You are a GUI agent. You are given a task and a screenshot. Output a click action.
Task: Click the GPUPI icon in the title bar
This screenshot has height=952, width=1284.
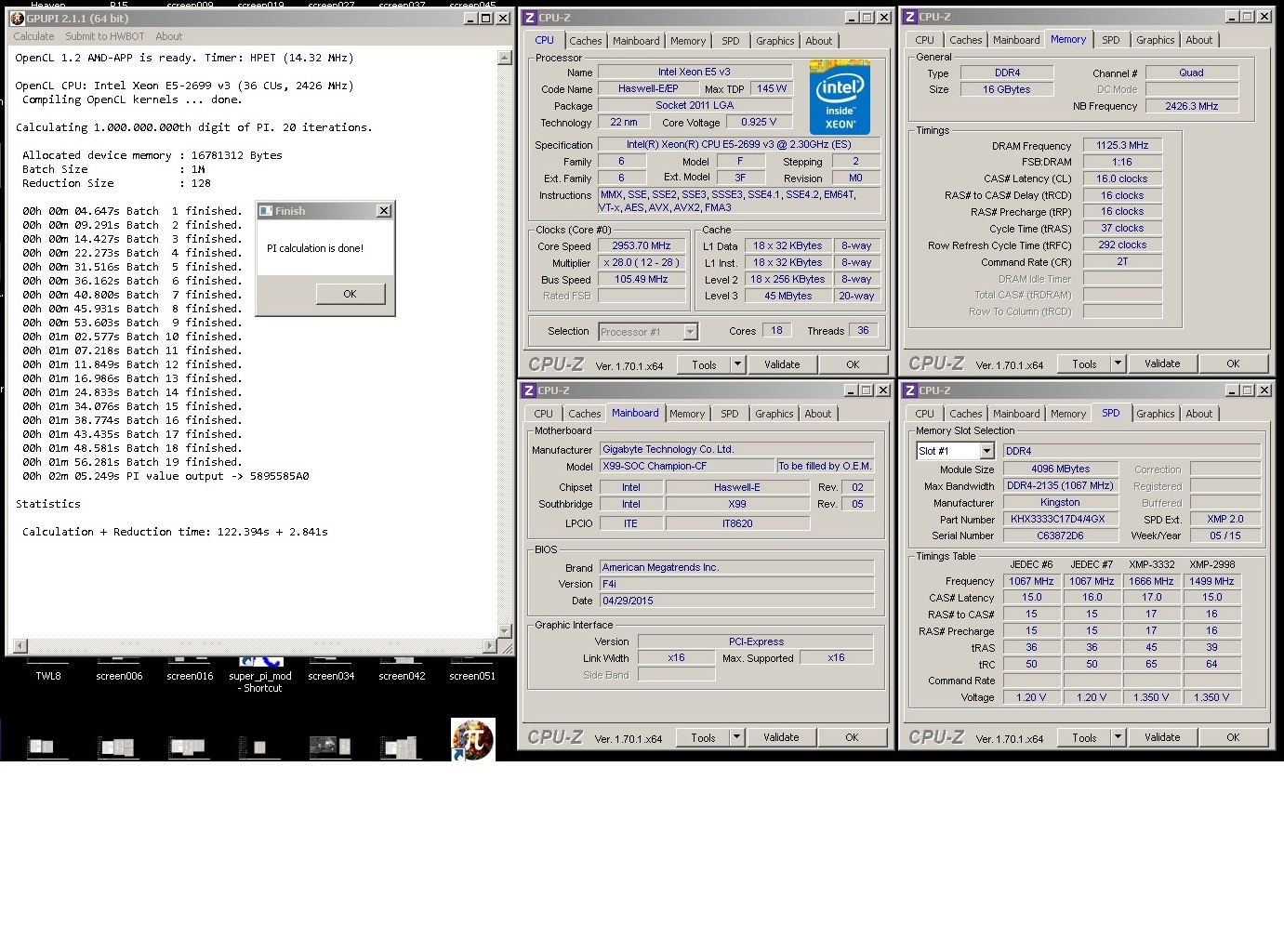pos(17,18)
